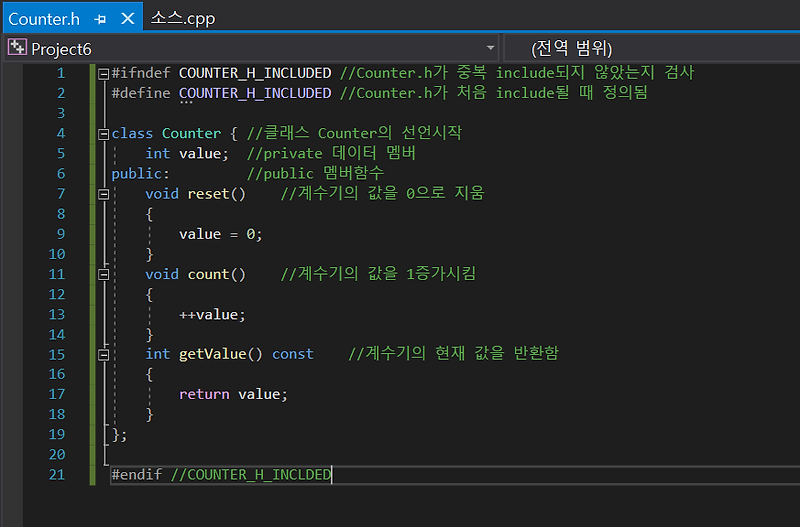Screen dimensions: 800x527
Task: Close the Counter.h tab
Action: tap(128, 19)
